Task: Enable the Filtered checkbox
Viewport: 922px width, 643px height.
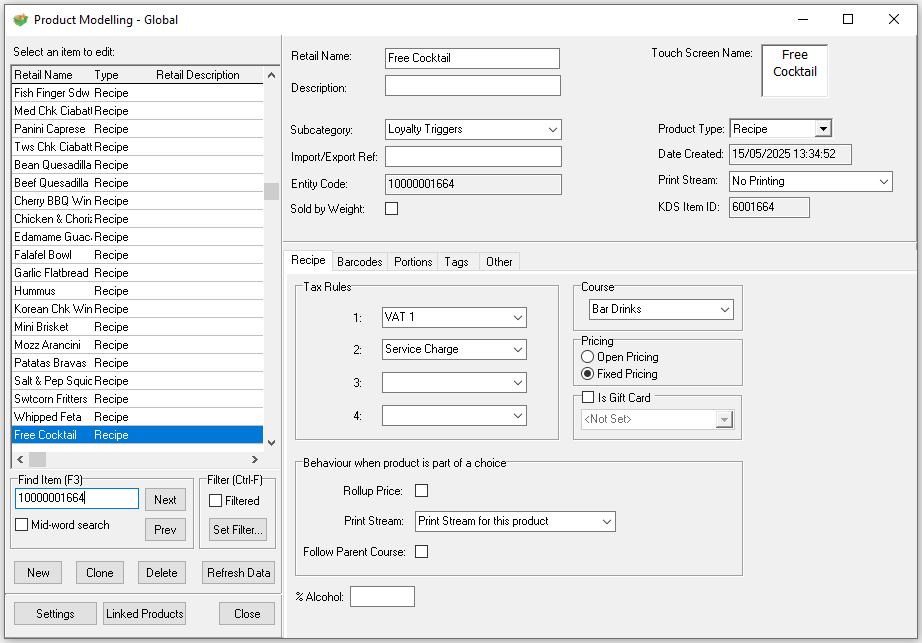Action: click(216, 501)
